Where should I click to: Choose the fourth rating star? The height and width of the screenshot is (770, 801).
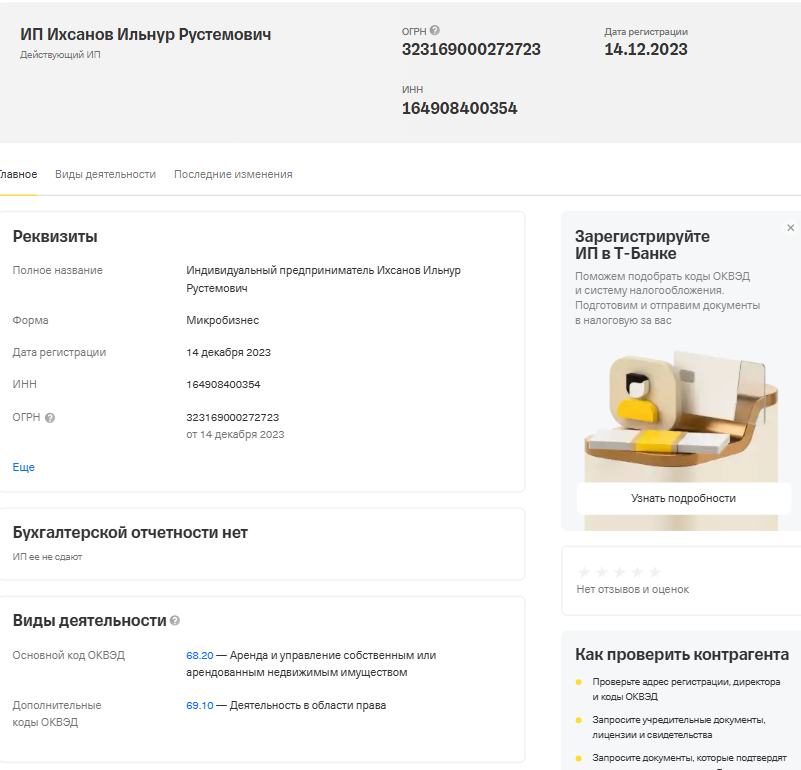[x=637, y=572]
